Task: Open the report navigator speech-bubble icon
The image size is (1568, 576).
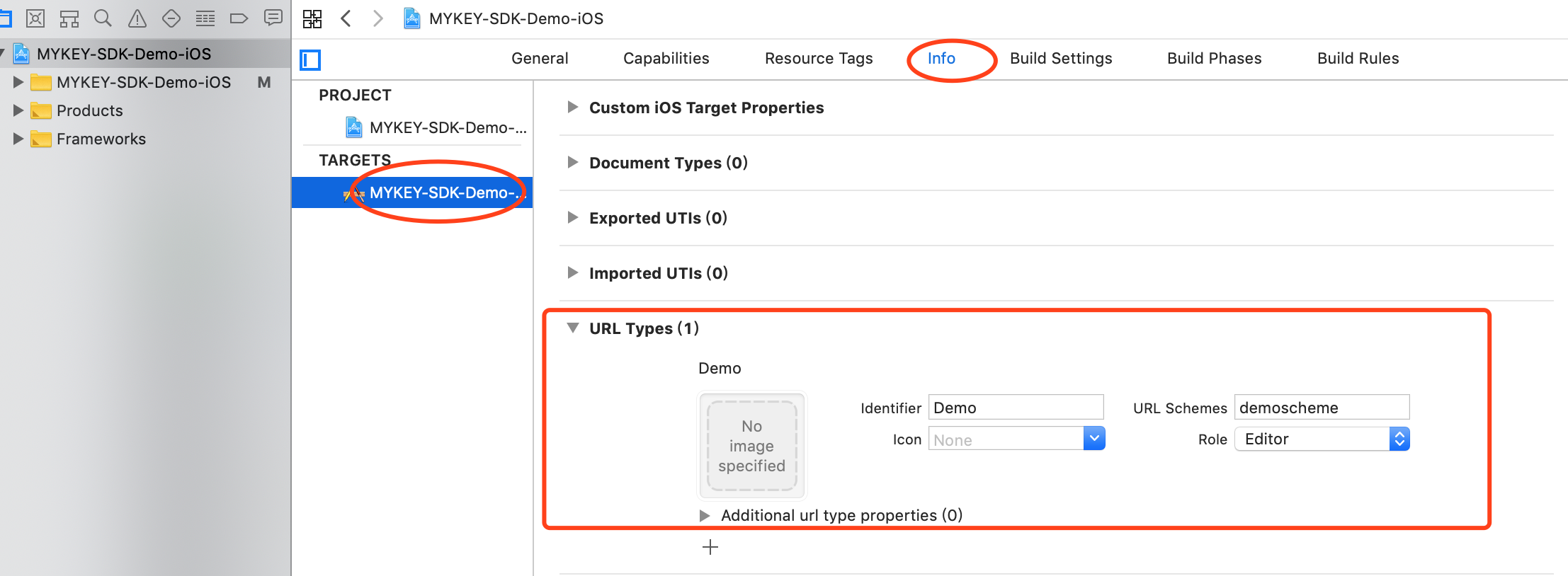Action: click(273, 18)
